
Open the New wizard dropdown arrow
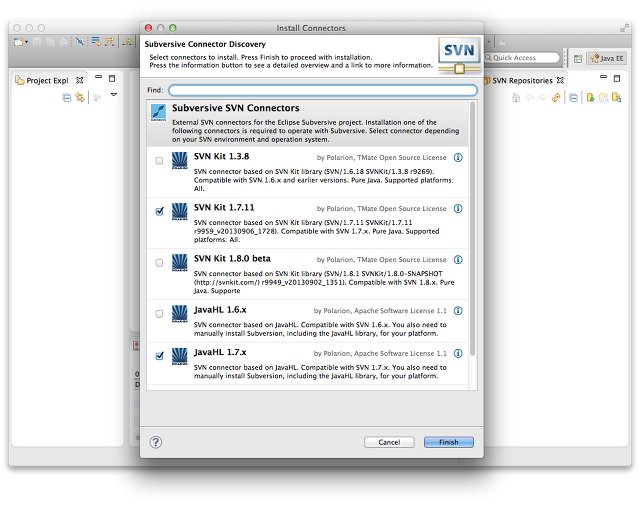pos(27,42)
